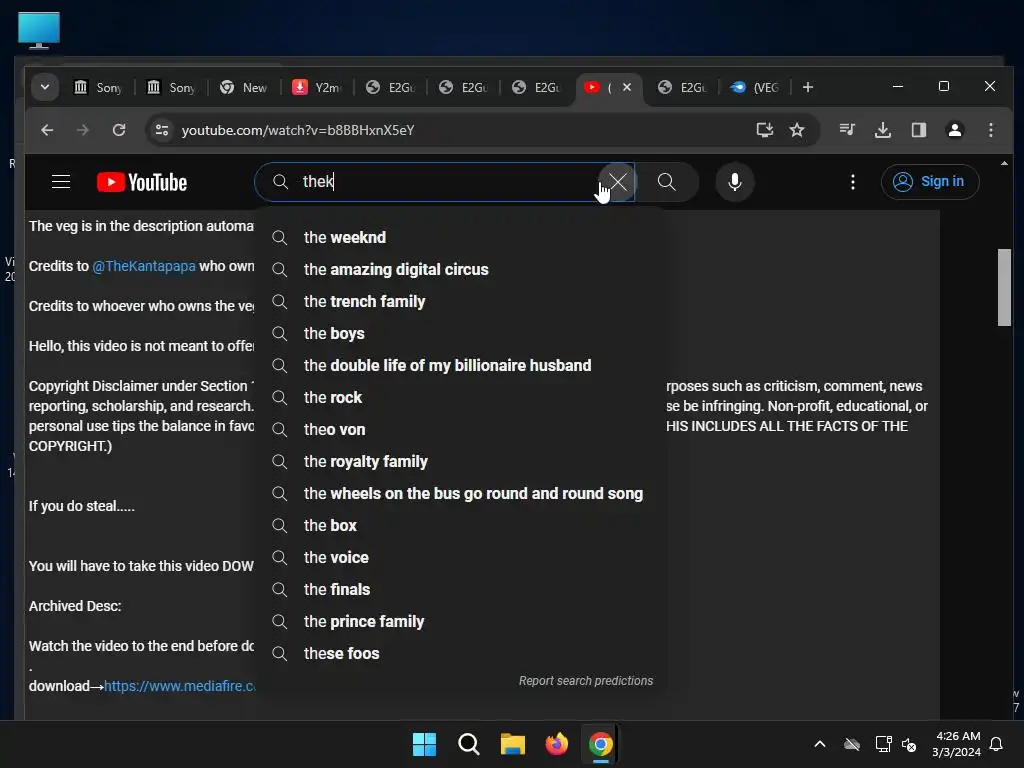Click the page vertical scrollbar thumb
This screenshot has height=768, width=1024.
click(x=1004, y=287)
